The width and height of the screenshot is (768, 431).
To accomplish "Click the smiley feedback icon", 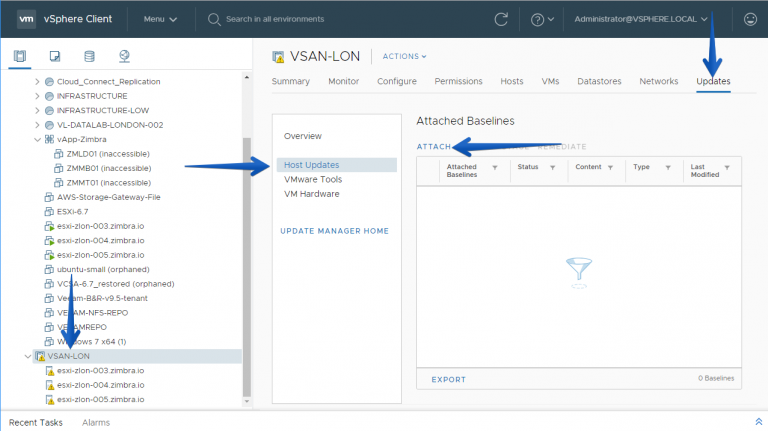I will pos(750,19).
